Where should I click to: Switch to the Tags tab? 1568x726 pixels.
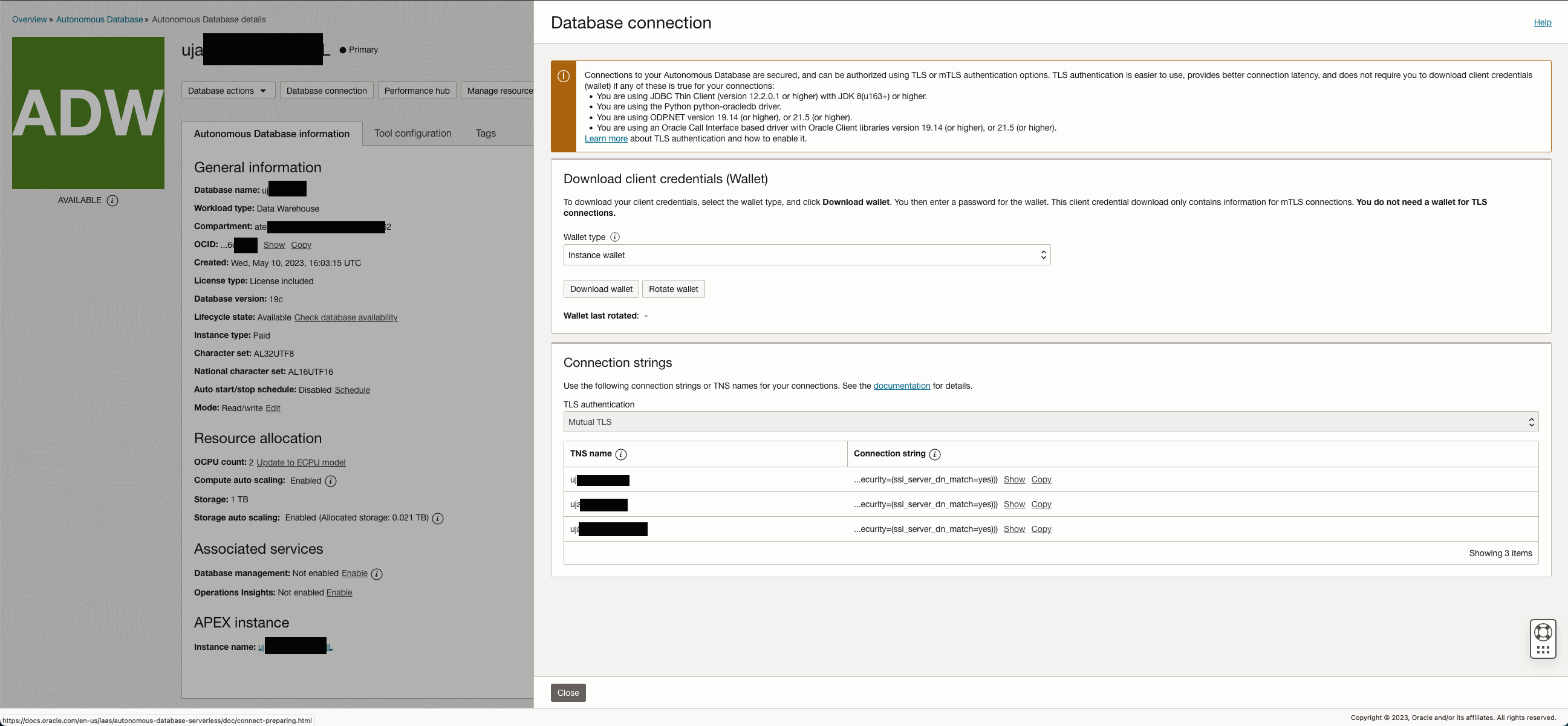point(486,132)
